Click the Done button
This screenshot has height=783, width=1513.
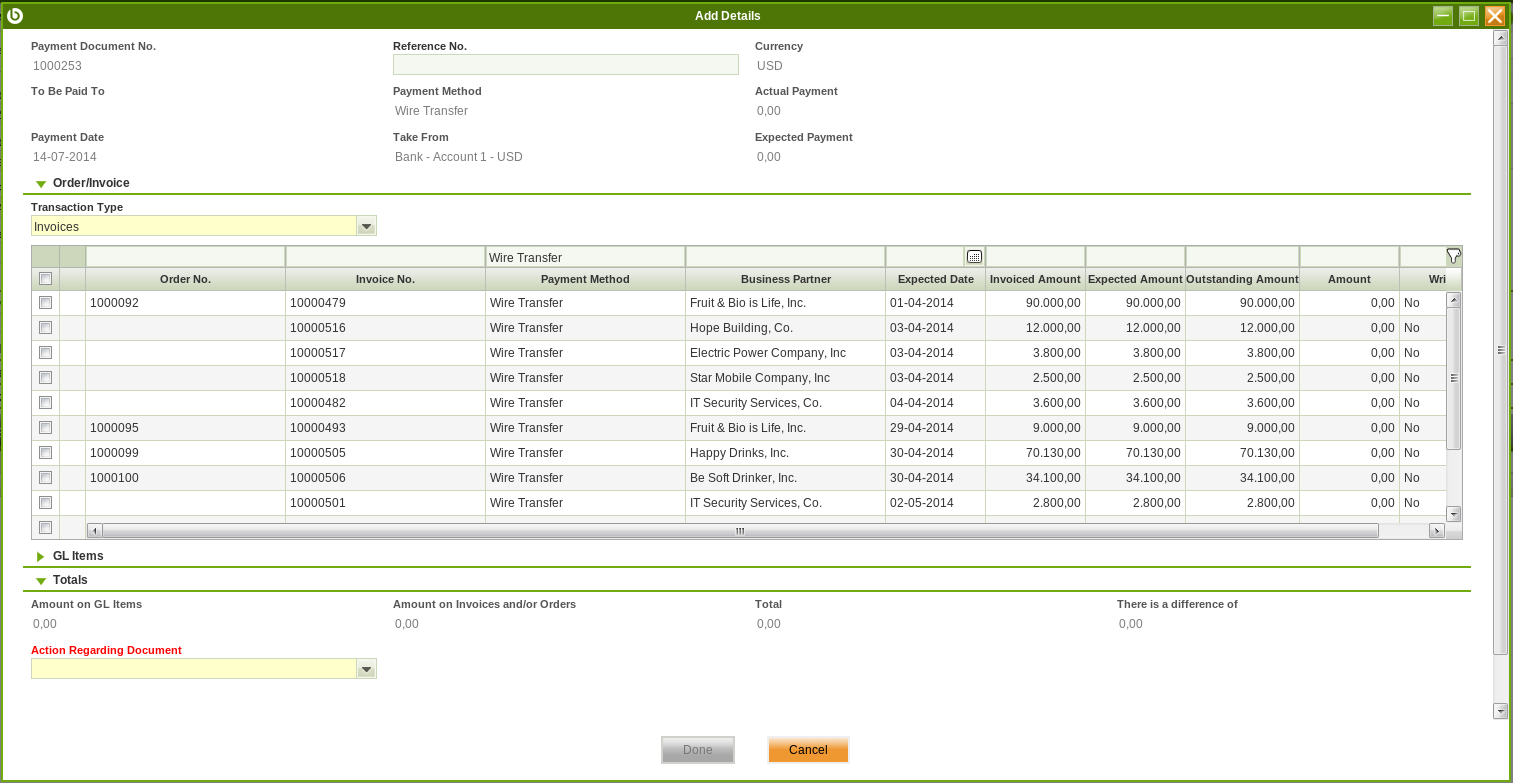pos(697,750)
